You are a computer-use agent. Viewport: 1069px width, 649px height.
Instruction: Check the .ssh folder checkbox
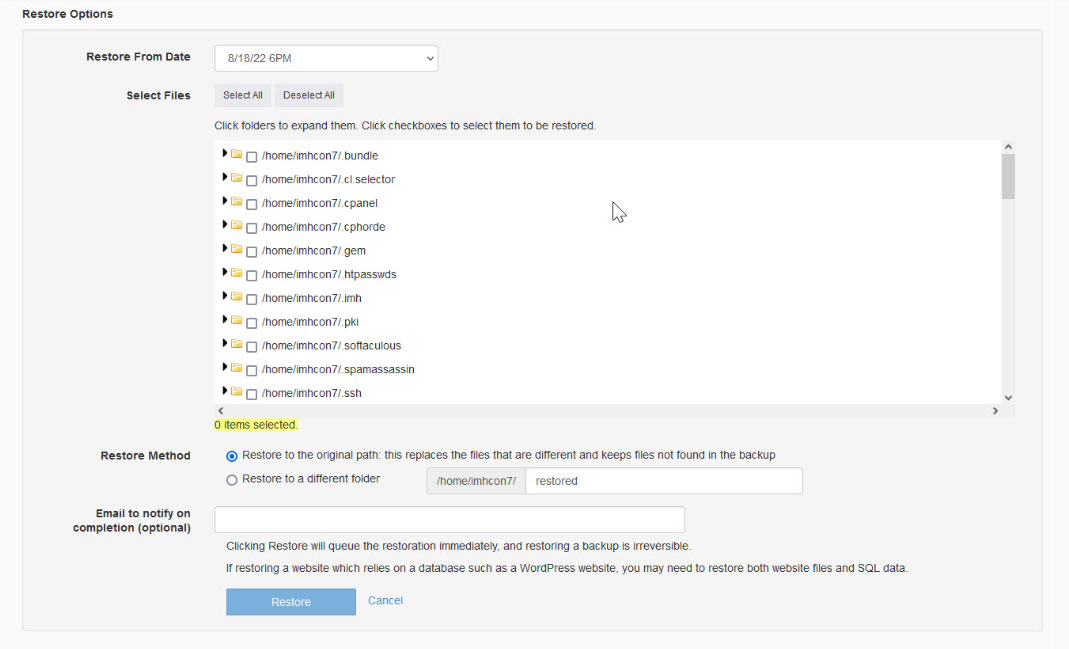(x=252, y=394)
